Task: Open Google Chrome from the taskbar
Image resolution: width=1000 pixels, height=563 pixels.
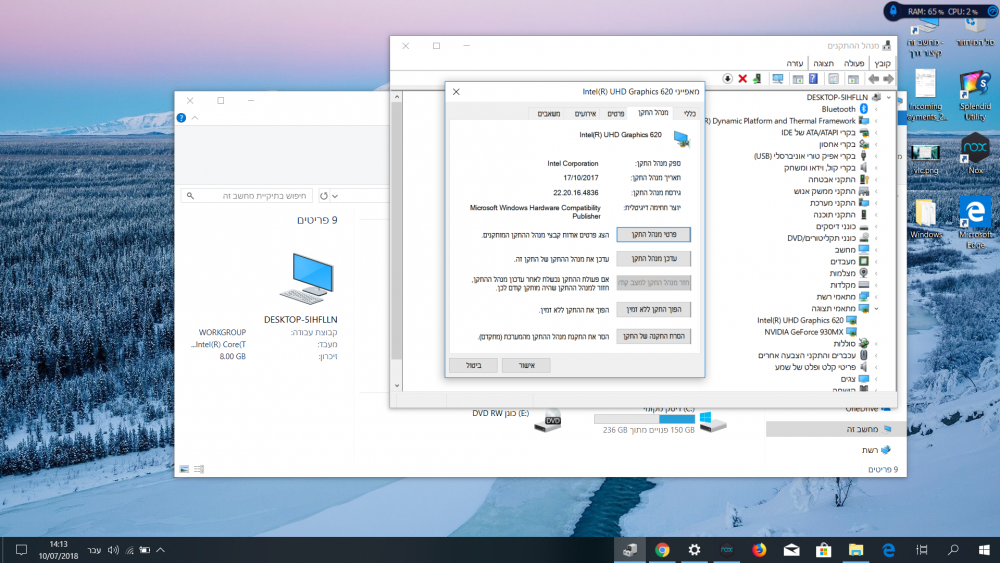Action: click(x=662, y=550)
